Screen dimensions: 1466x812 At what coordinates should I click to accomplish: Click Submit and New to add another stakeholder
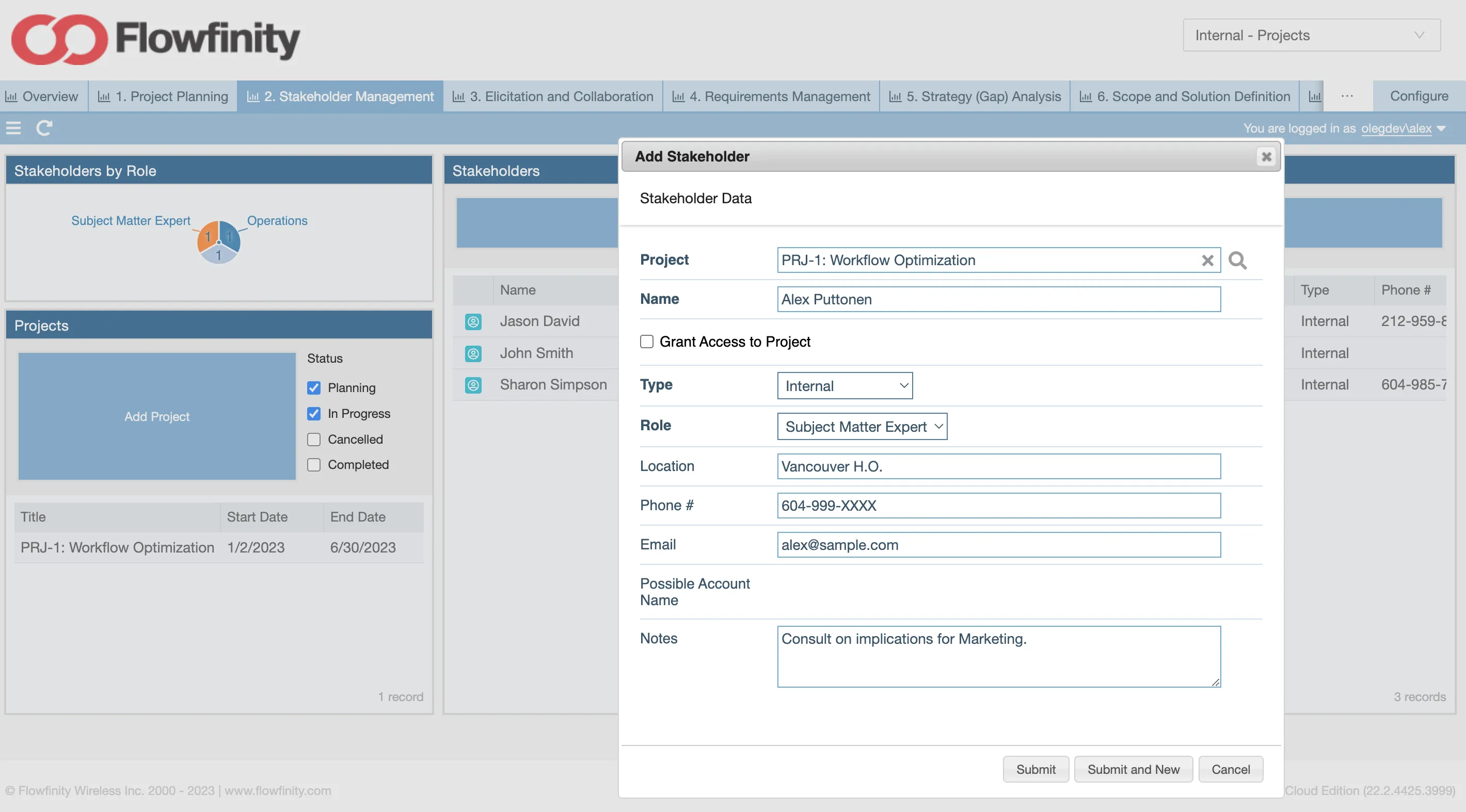[x=1133, y=768]
